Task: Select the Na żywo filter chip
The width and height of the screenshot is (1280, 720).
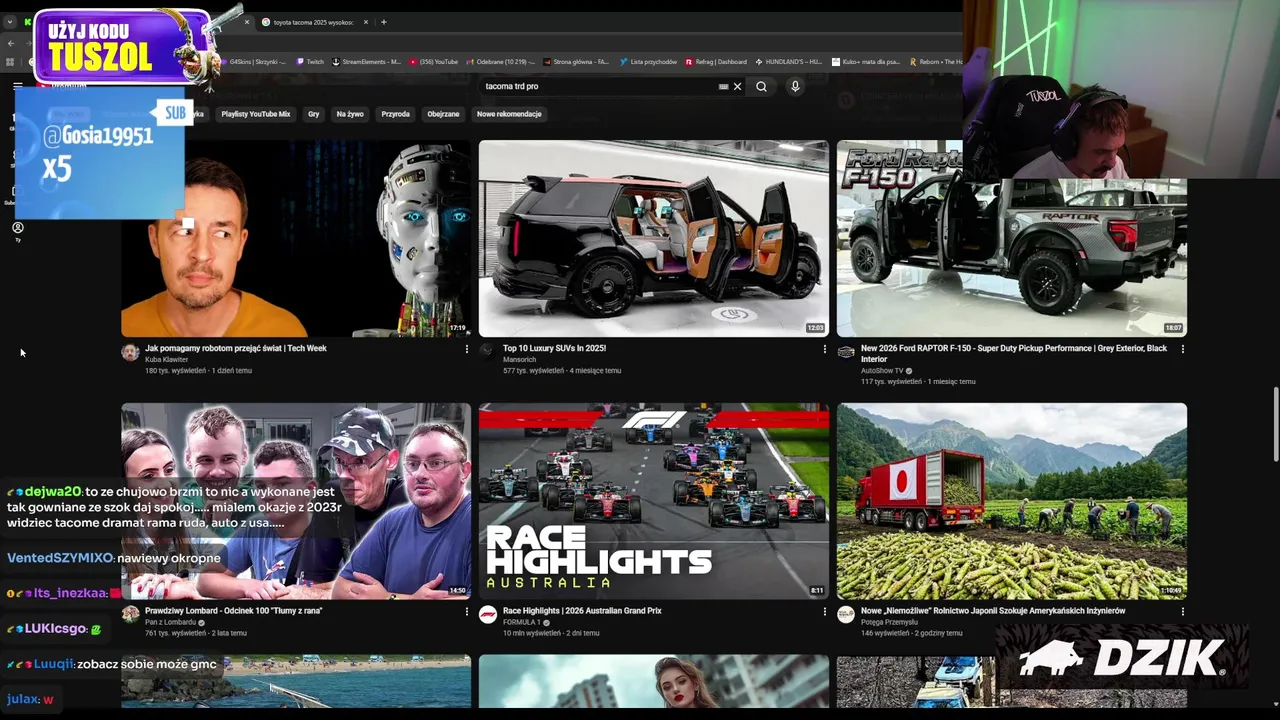Action: pyautogui.click(x=350, y=114)
